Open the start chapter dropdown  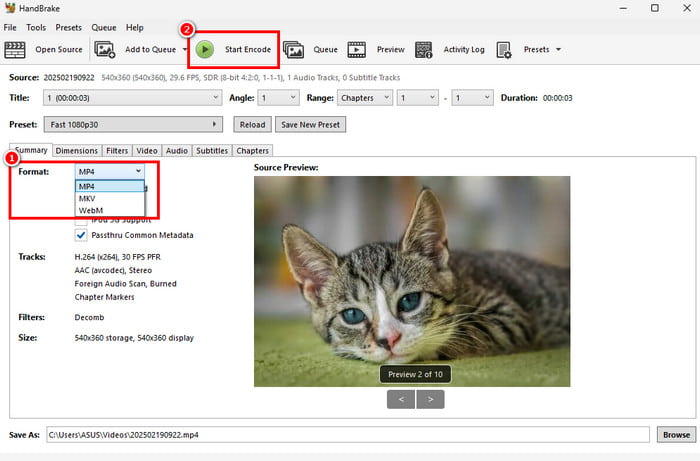pyautogui.click(x=417, y=98)
